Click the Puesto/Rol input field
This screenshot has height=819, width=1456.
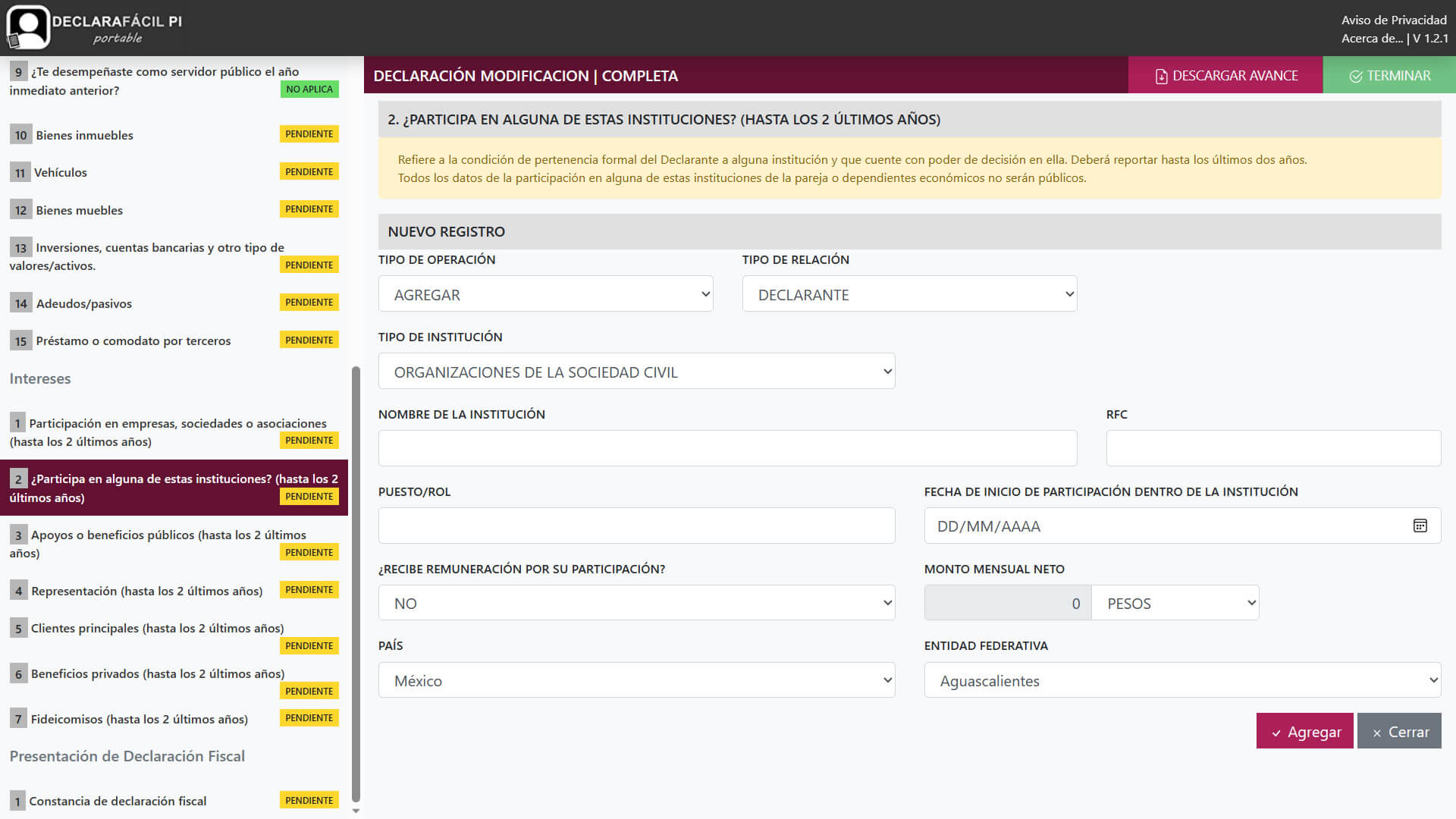tap(636, 526)
